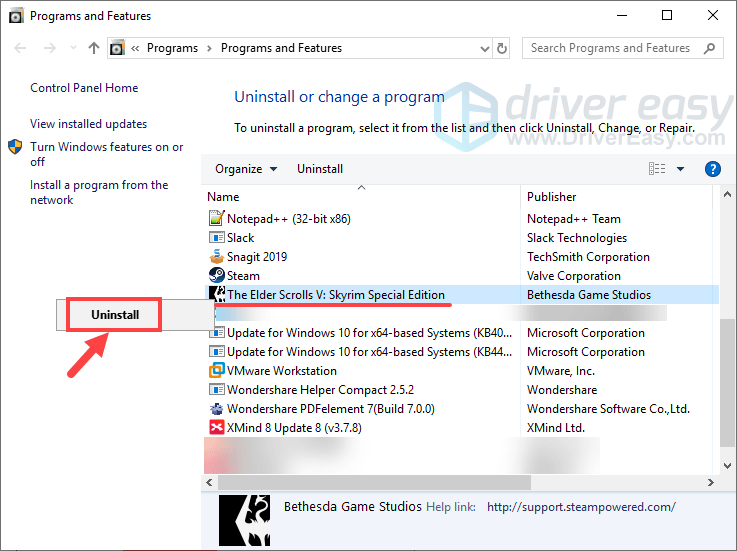The image size is (737, 551).
Task: Choose Uninstall from the context menu
Action: click(114, 314)
